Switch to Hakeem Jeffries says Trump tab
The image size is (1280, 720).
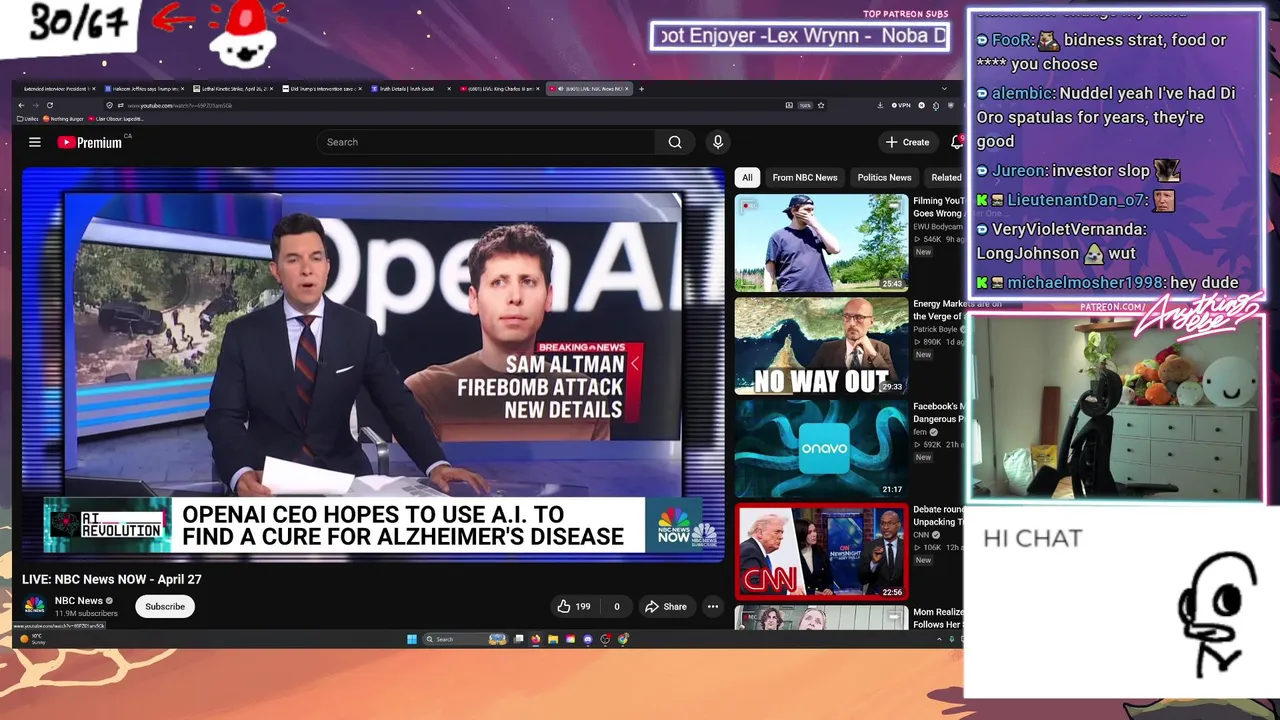[x=143, y=89]
